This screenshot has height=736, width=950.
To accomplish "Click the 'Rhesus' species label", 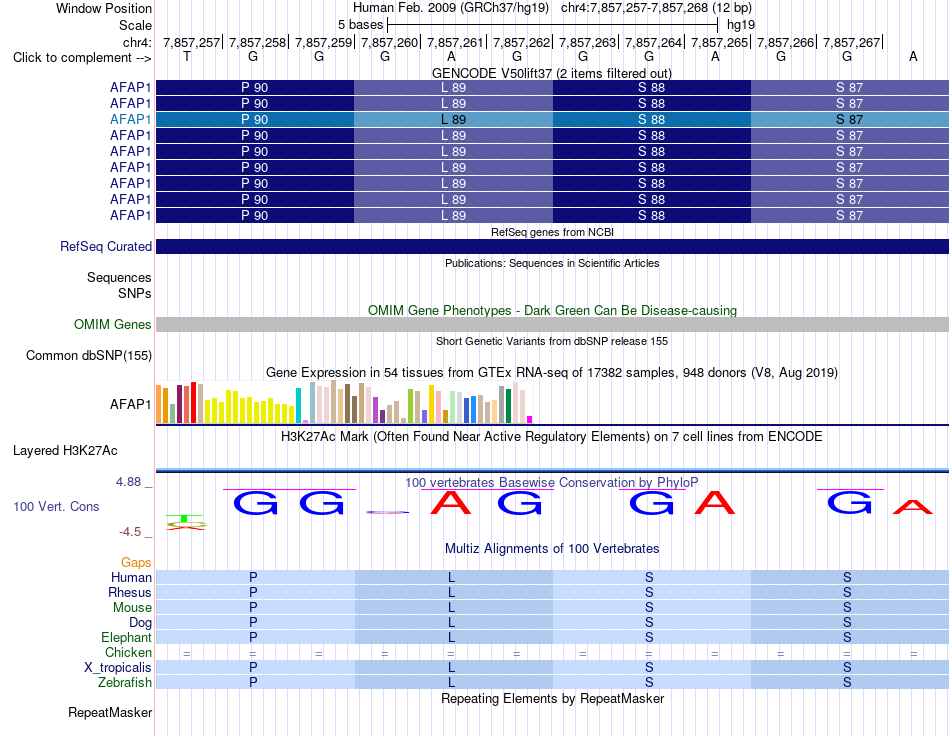I will [130, 592].
